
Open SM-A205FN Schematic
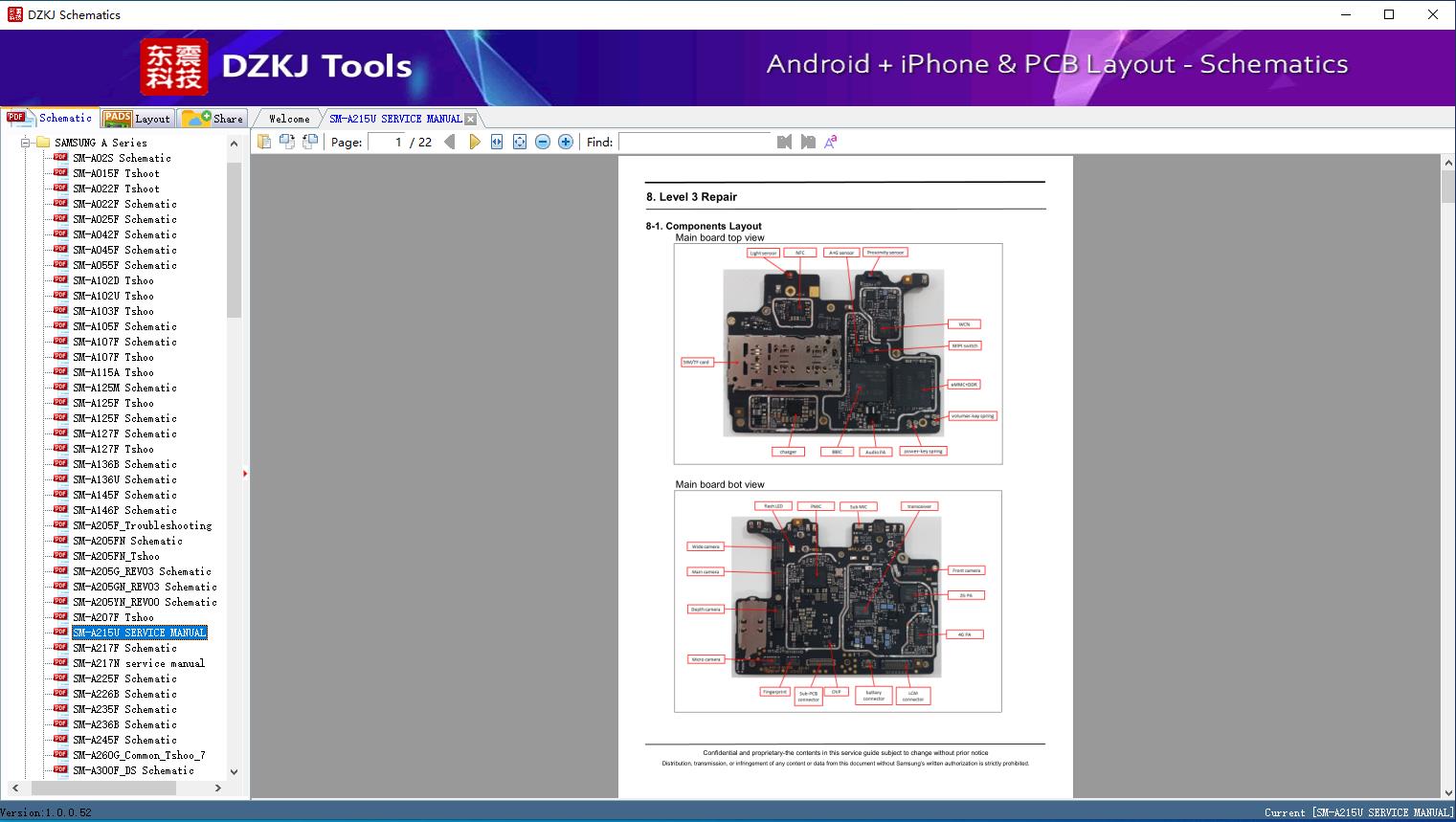pyautogui.click(x=127, y=541)
